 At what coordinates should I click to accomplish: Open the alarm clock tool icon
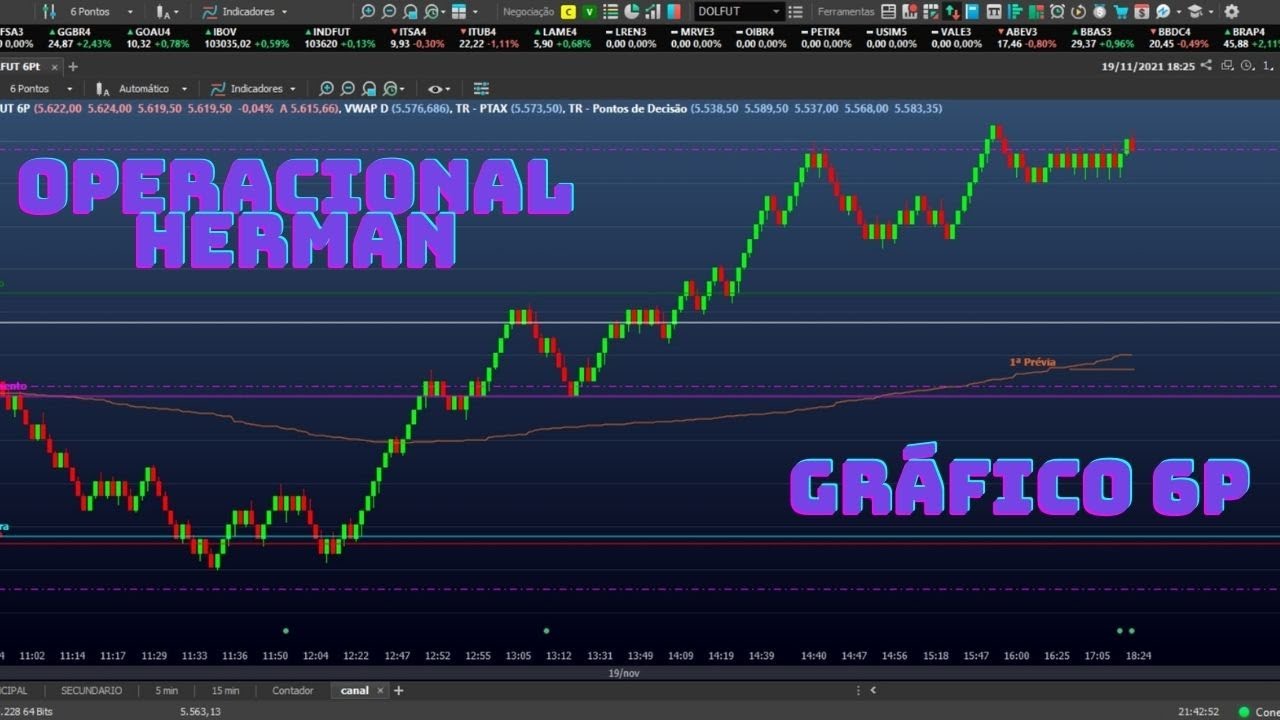1057,12
